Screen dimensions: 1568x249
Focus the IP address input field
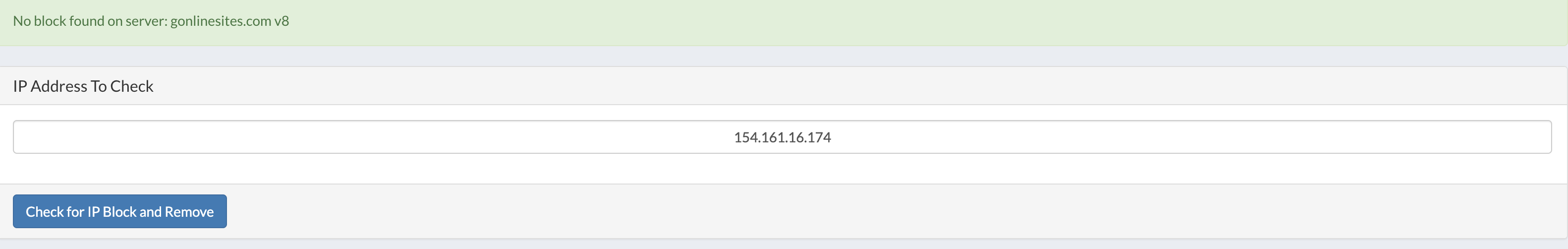tap(782, 137)
